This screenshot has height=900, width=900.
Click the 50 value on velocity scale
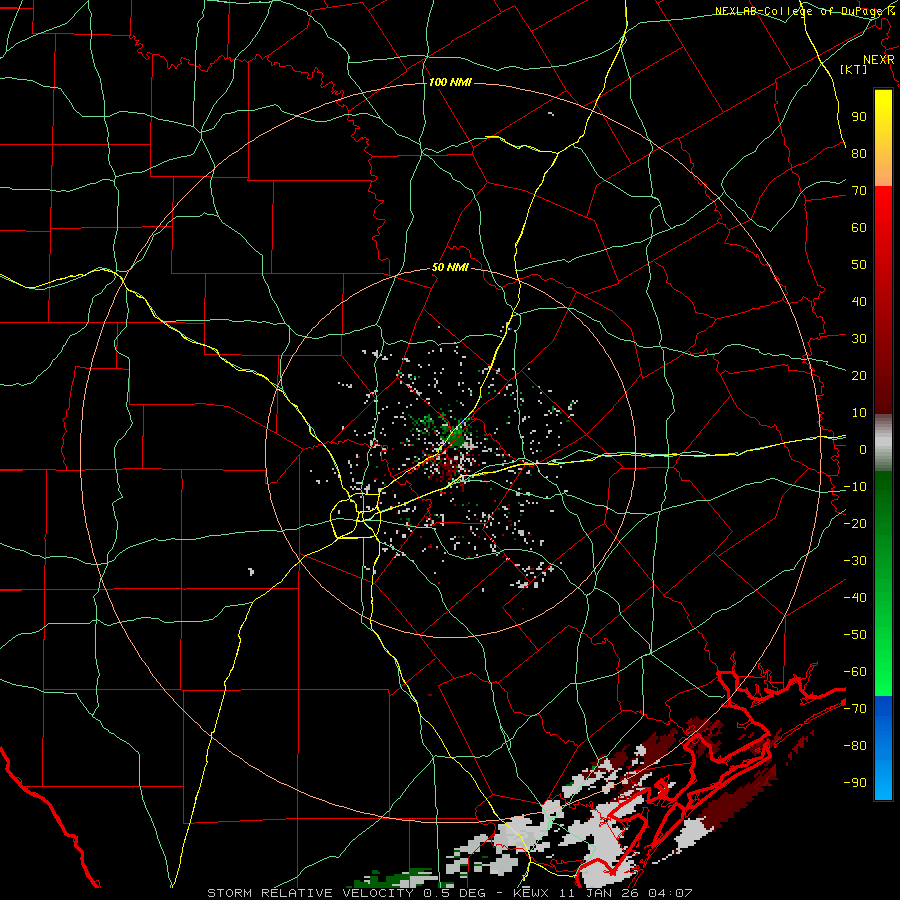coord(859,265)
